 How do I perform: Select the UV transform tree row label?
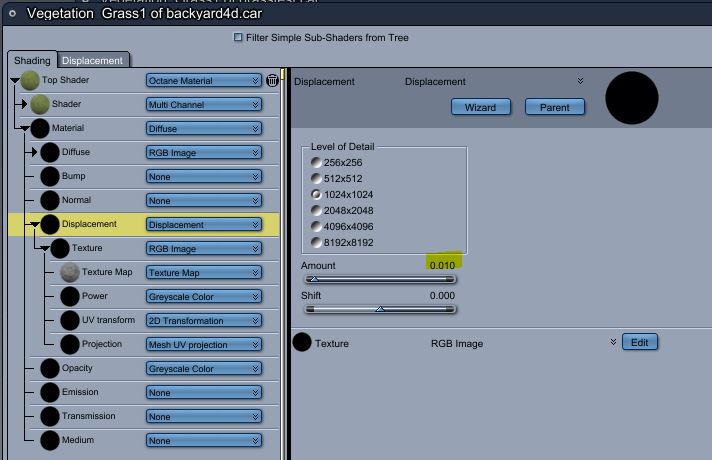(x=108, y=320)
